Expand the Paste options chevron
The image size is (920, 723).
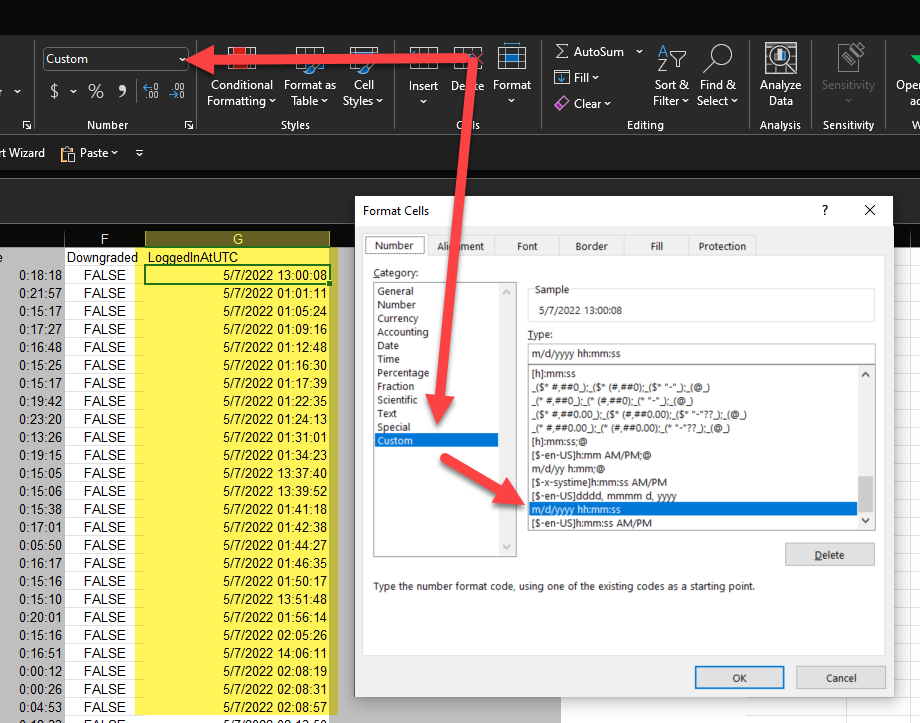pyautogui.click(x=114, y=153)
